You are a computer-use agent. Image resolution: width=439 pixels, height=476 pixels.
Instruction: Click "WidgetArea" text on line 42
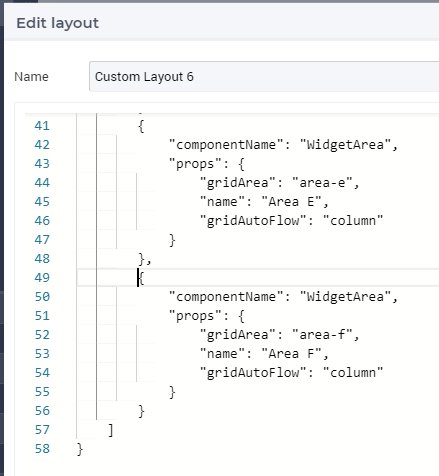pyautogui.click(x=345, y=145)
